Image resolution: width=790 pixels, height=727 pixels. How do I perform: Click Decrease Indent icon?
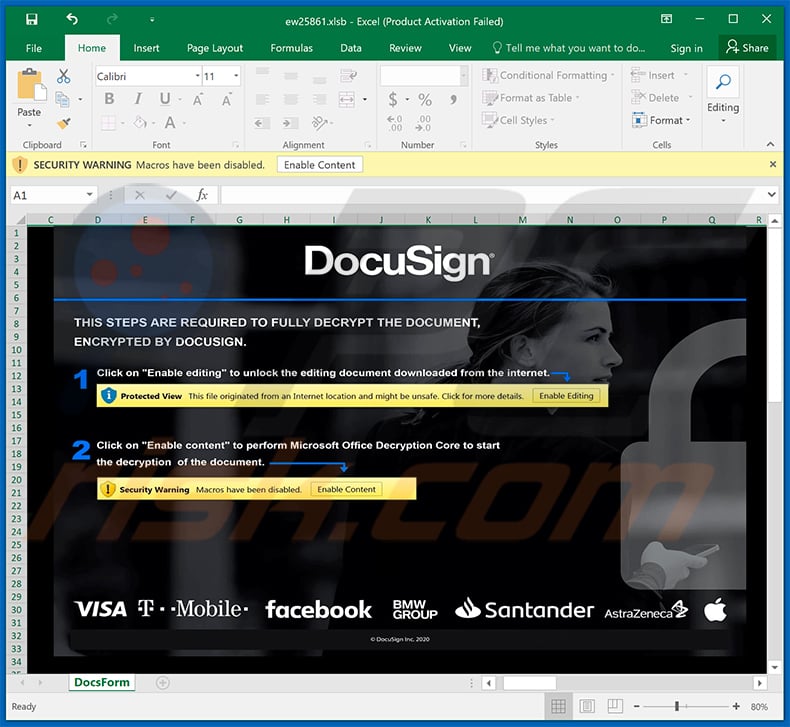261,123
